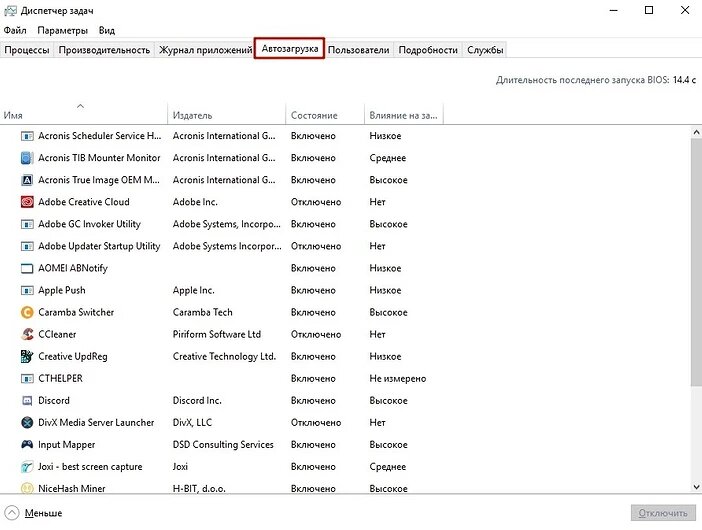Maximize the Task Manager window
The height and width of the screenshot is (530, 702).
pyautogui.click(x=649, y=10)
